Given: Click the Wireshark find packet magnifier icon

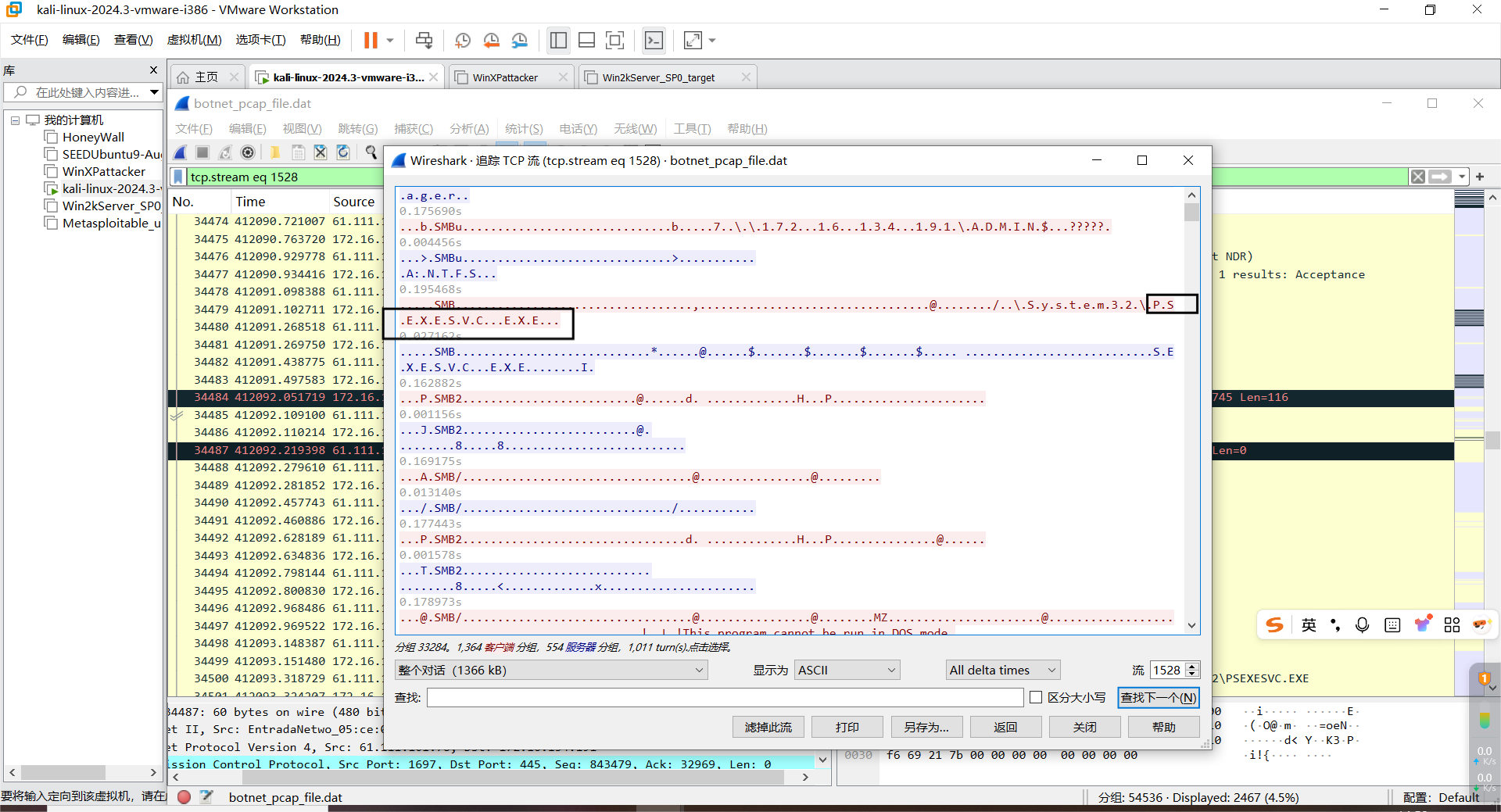Looking at the screenshot, I should coord(371,152).
